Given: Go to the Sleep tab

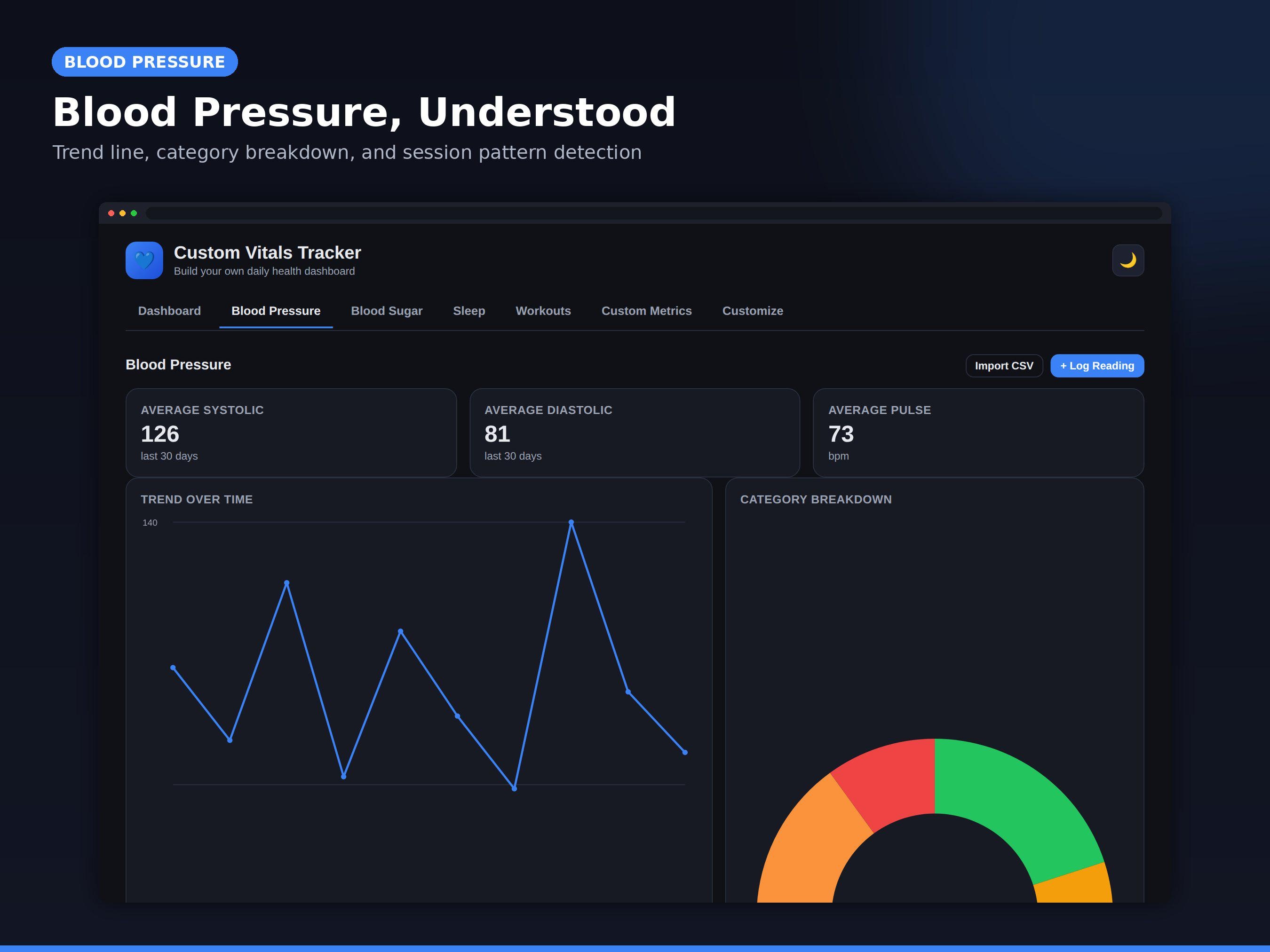Looking at the screenshot, I should coord(469,311).
